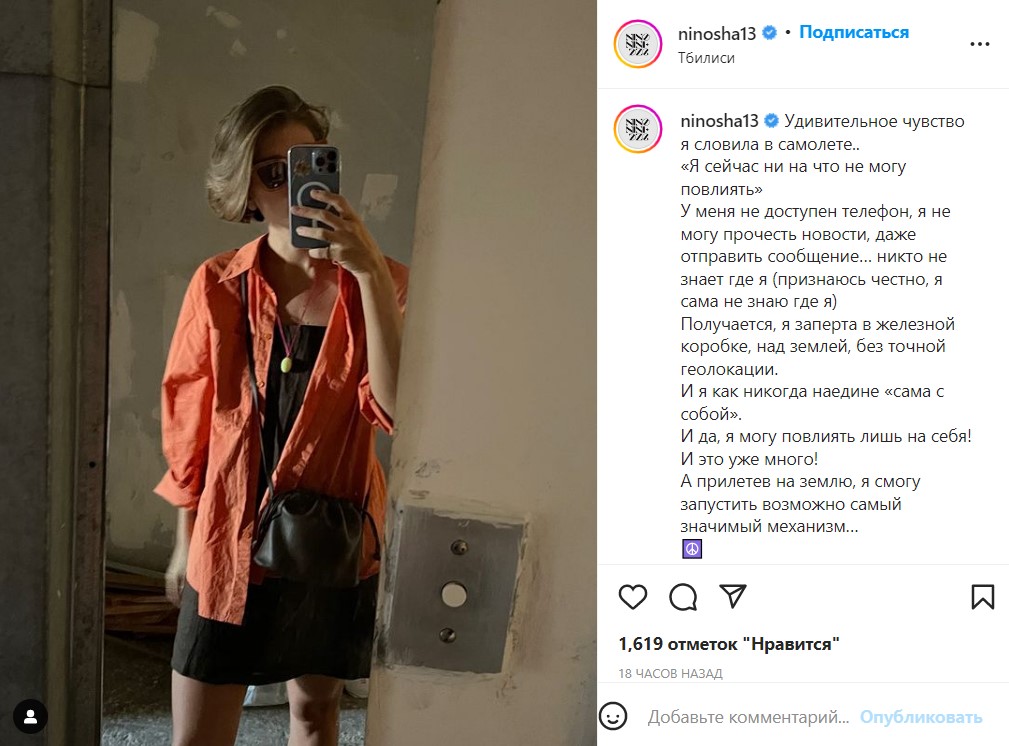This screenshot has height=746, width=1009.
Task: Publish comment with the Опубликовать button
Action: pyautogui.click(x=921, y=717)
